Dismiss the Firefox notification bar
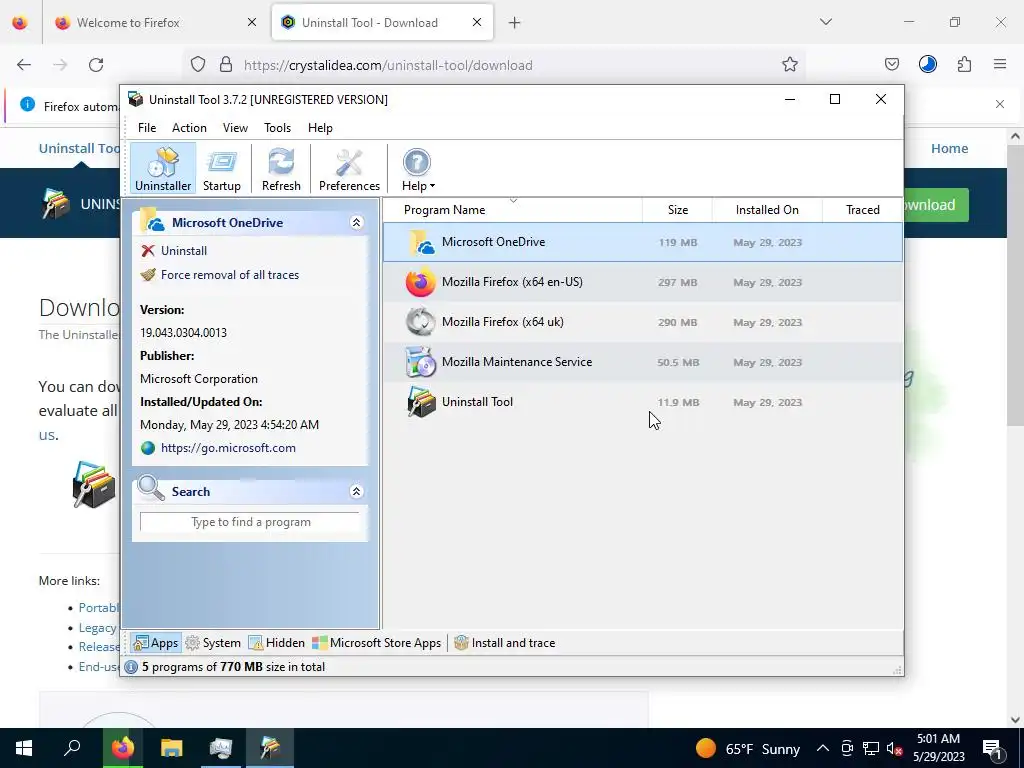 tap(1000, 104)
